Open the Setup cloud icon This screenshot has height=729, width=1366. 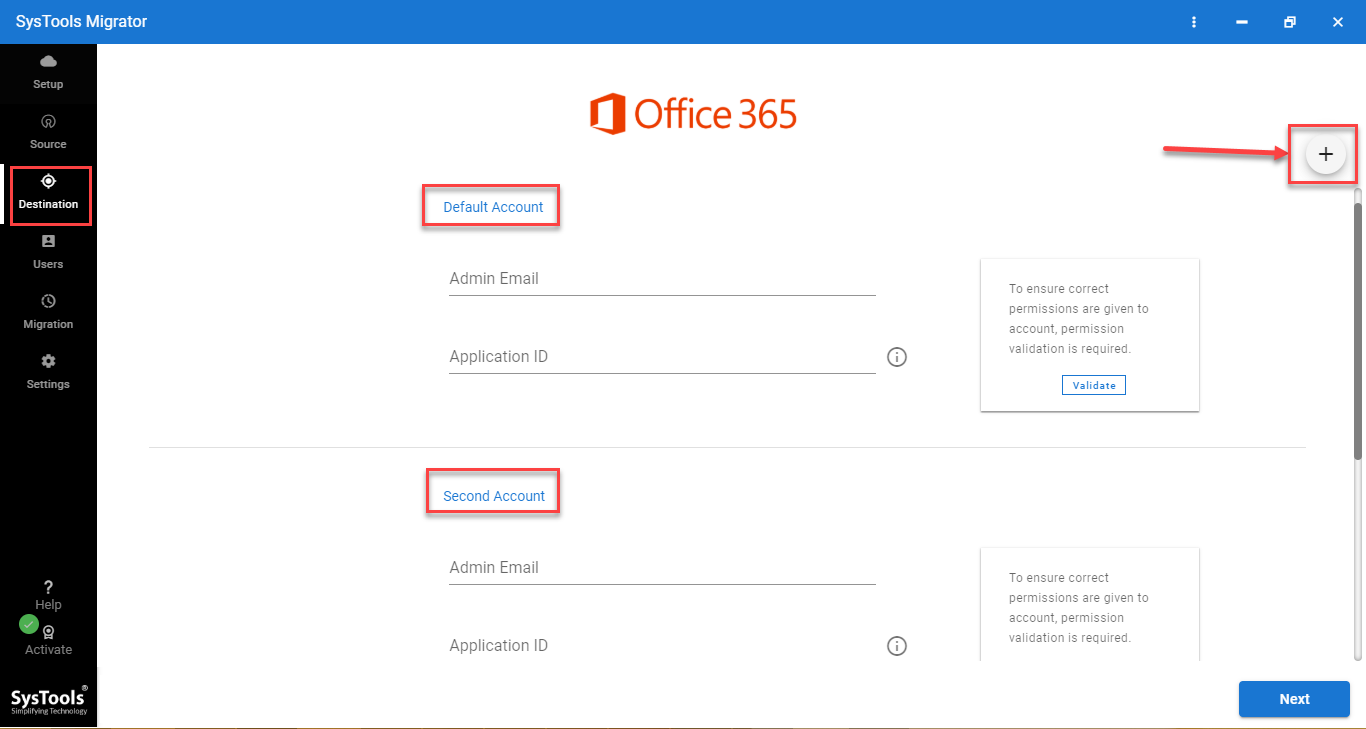(48, 62)
